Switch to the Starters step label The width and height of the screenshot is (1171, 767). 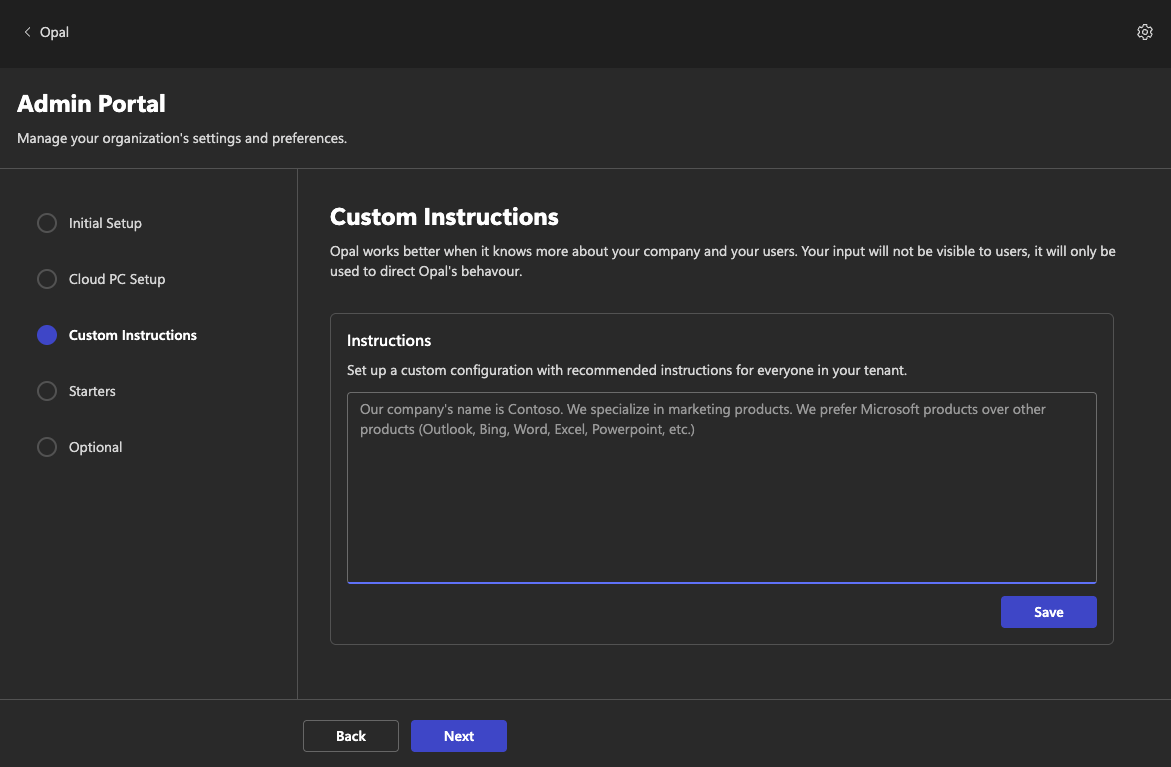92,391
